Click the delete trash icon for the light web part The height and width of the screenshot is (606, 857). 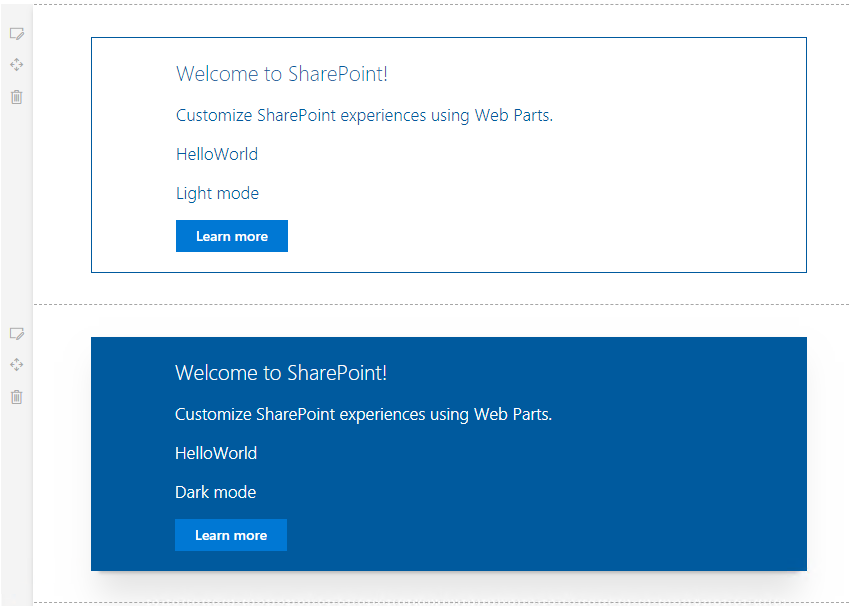[x=16, y=97]
